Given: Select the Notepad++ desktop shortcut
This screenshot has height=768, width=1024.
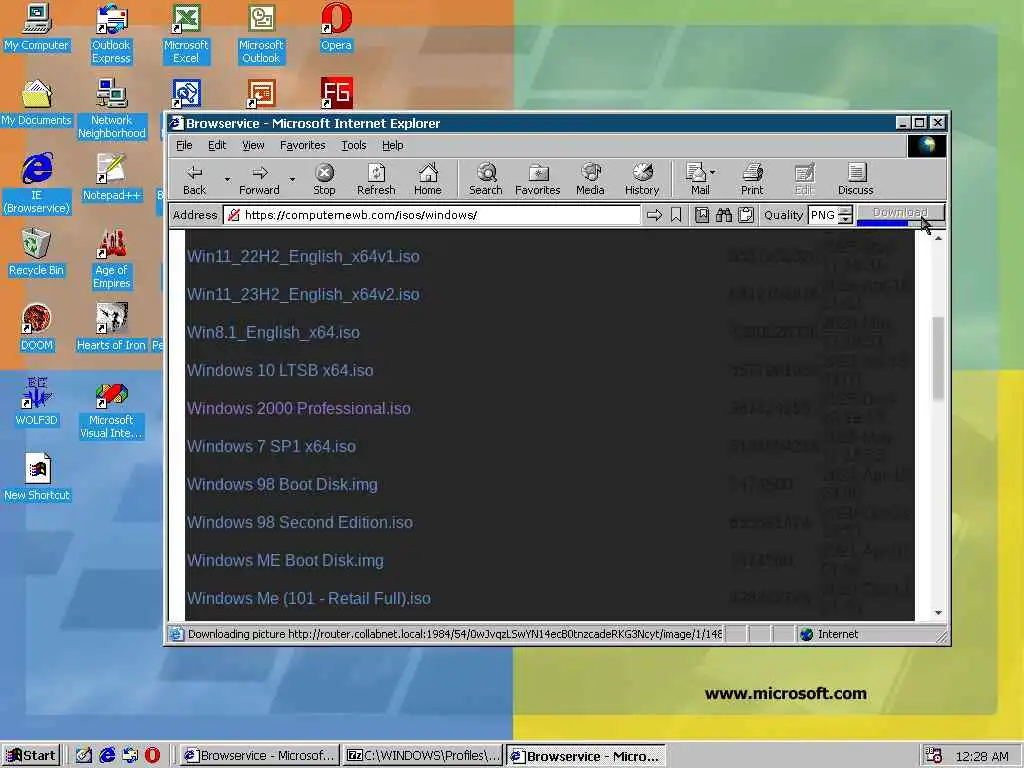Looking at the screenshot, I should pyautogui.click(x=111, y=177).
